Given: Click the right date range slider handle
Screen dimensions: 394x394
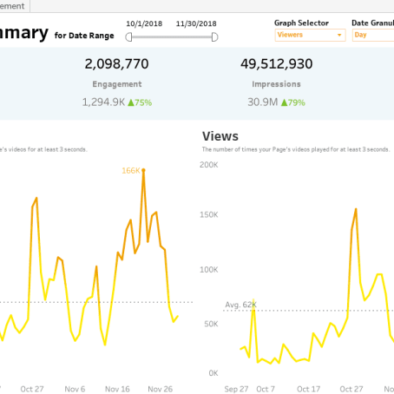Looking at the screenshot, I should click(215, 37).
